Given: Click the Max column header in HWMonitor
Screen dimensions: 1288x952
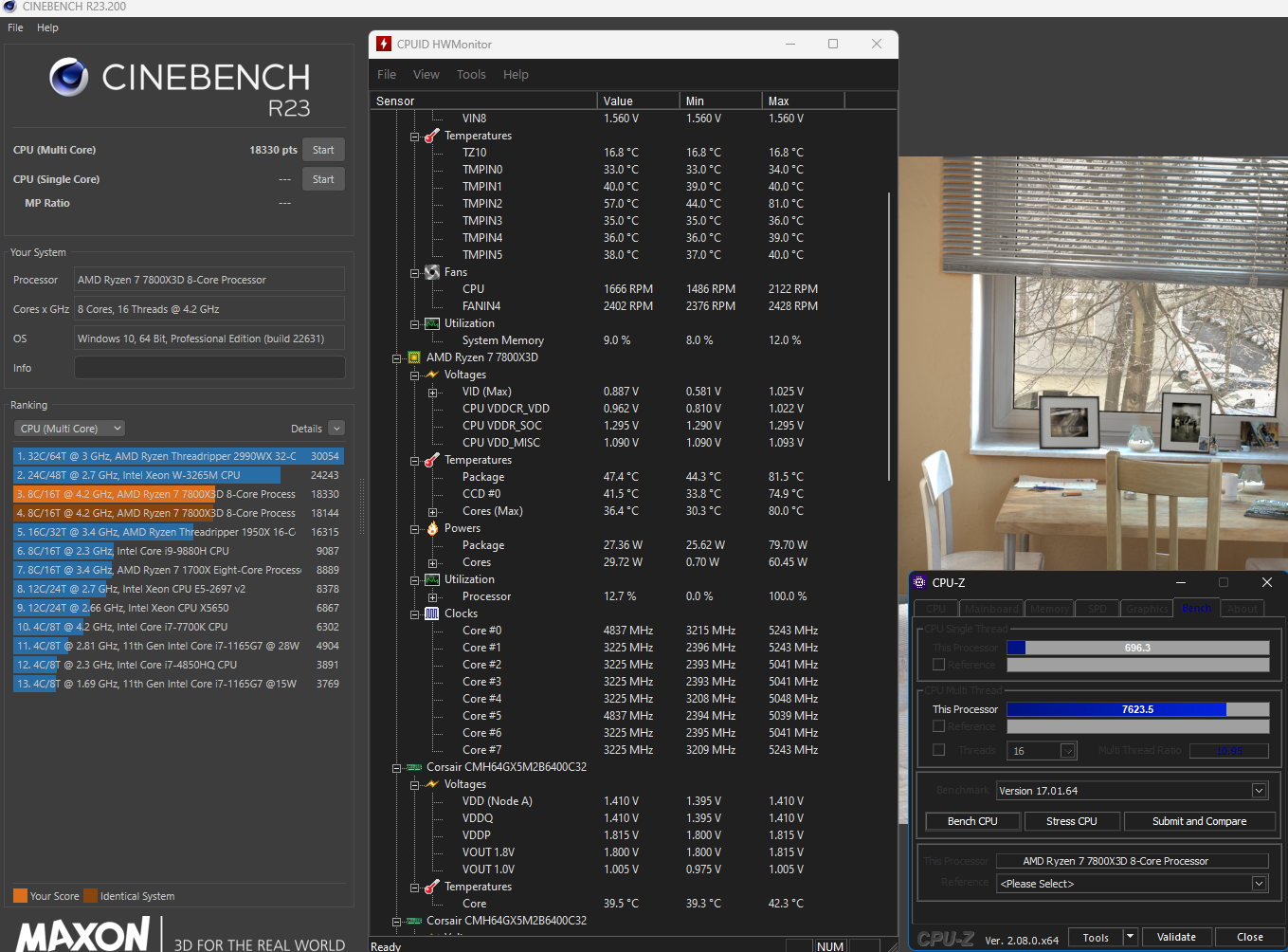Looking at the screenshot, I should (803, 101).
